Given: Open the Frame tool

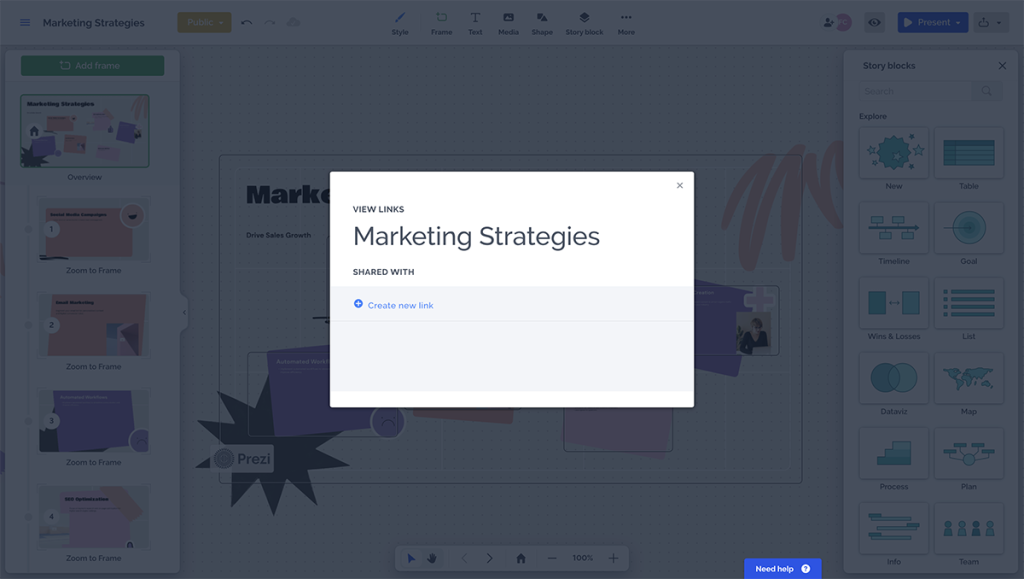Looking at the screenshot, I should coord(441,22).
